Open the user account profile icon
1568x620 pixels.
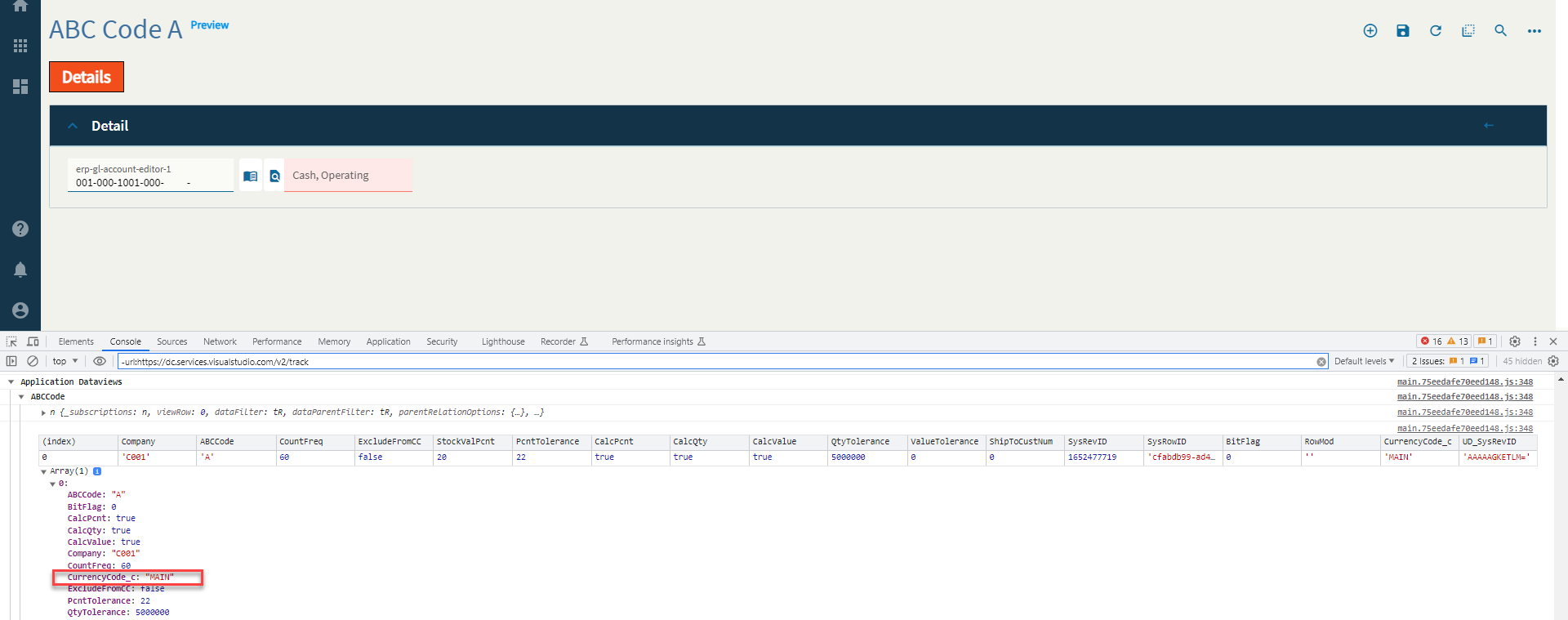(20, 310)
